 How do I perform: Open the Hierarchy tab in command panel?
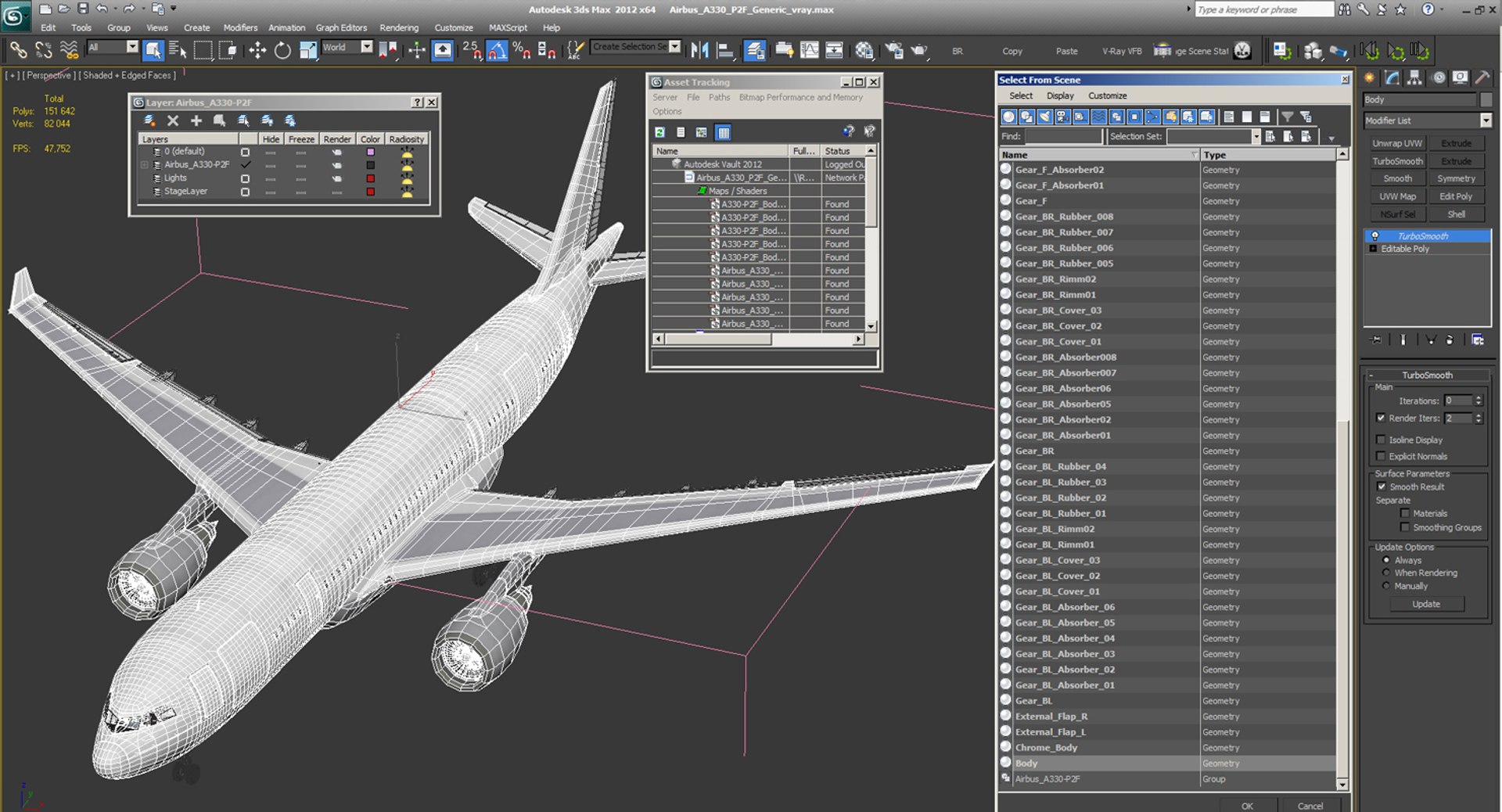(1414, 77)
